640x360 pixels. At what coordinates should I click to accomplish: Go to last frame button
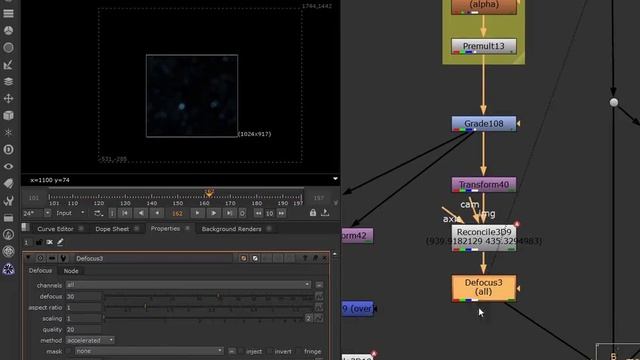229,213
